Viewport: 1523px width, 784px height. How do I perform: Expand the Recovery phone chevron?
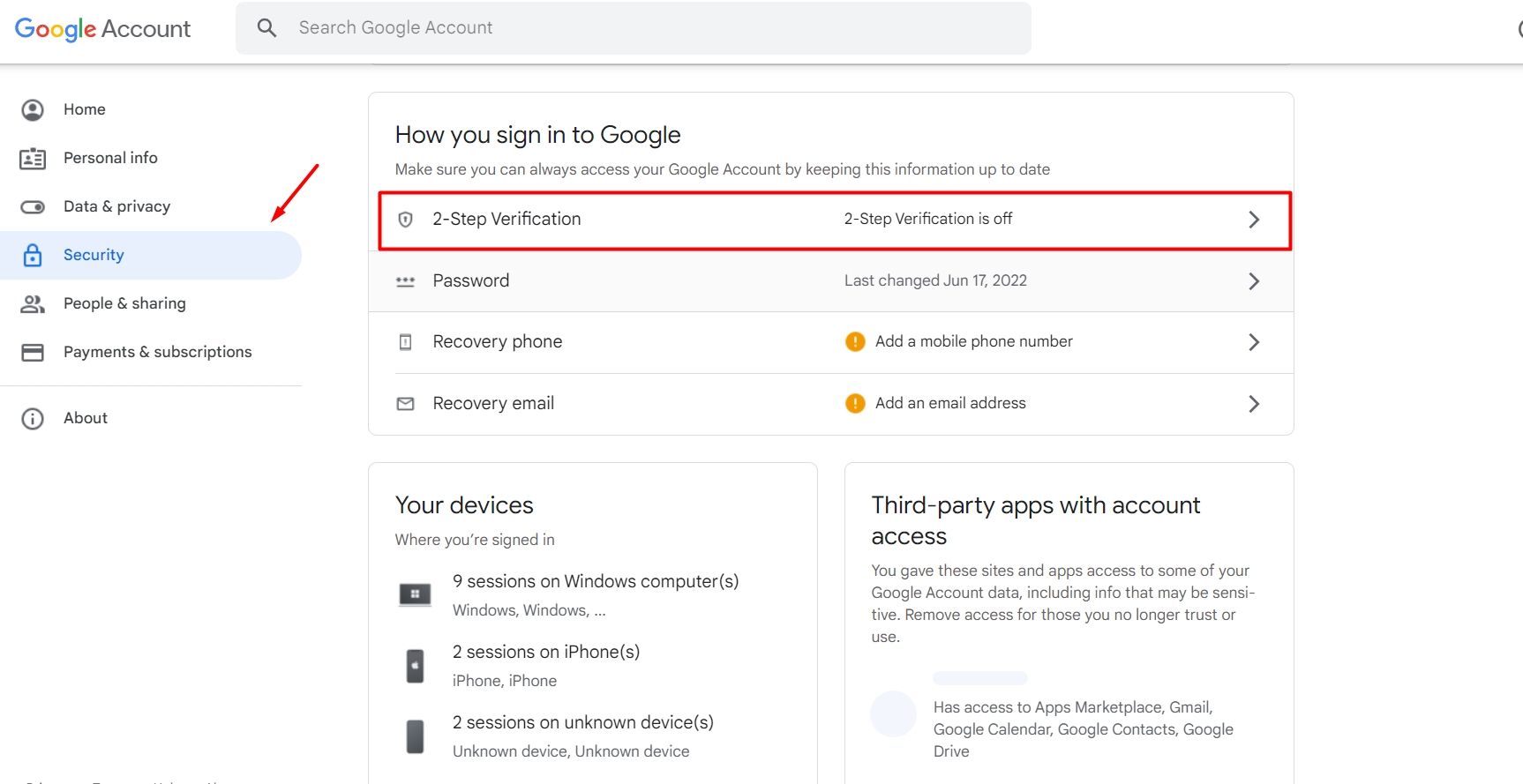pyautogui.click(x=1254, y=342)
